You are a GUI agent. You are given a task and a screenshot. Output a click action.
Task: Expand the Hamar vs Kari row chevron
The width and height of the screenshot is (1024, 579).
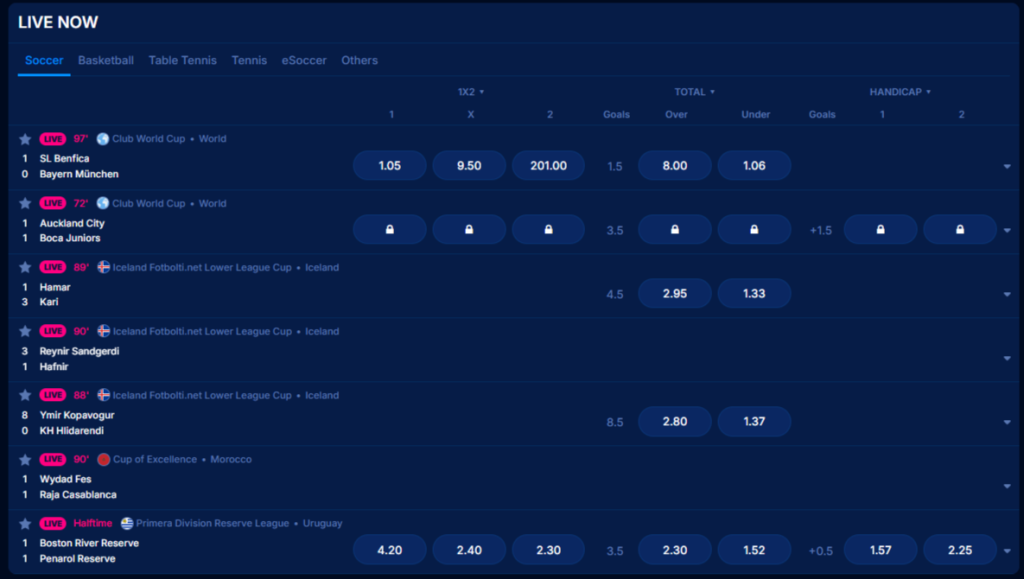pyautogui.click(x=1008, y=293)
